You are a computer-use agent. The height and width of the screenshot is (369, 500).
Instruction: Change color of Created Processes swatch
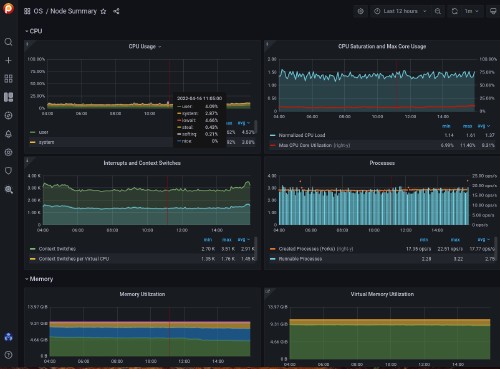coord(273,249)
